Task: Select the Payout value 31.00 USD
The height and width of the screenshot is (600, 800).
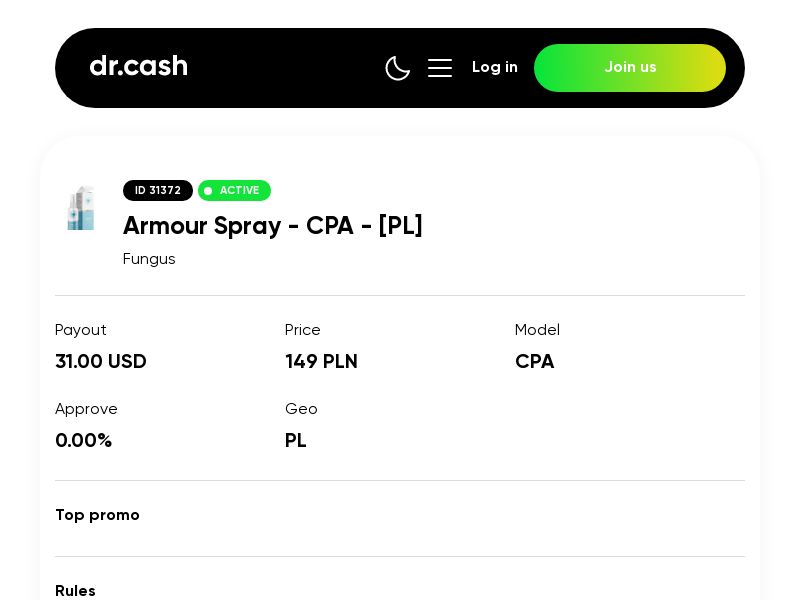Action: pyautogui.click(x=100, y=361)
